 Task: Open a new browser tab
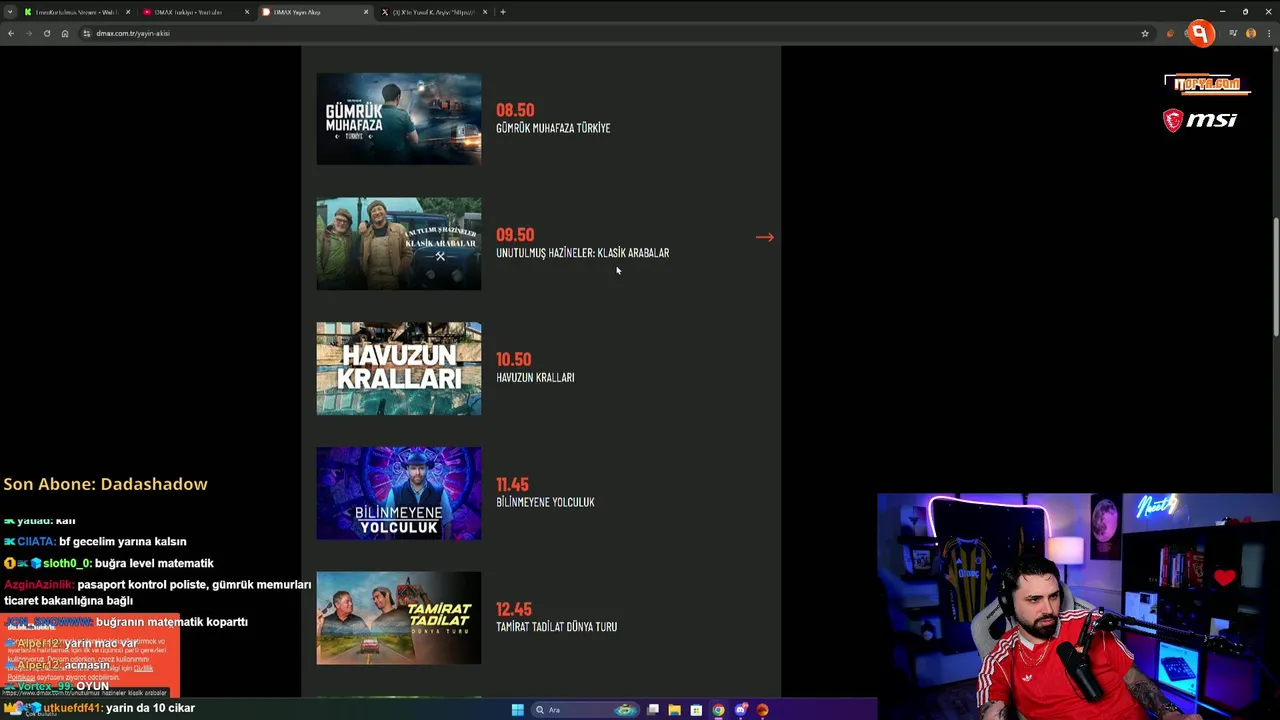pos(503,12)
